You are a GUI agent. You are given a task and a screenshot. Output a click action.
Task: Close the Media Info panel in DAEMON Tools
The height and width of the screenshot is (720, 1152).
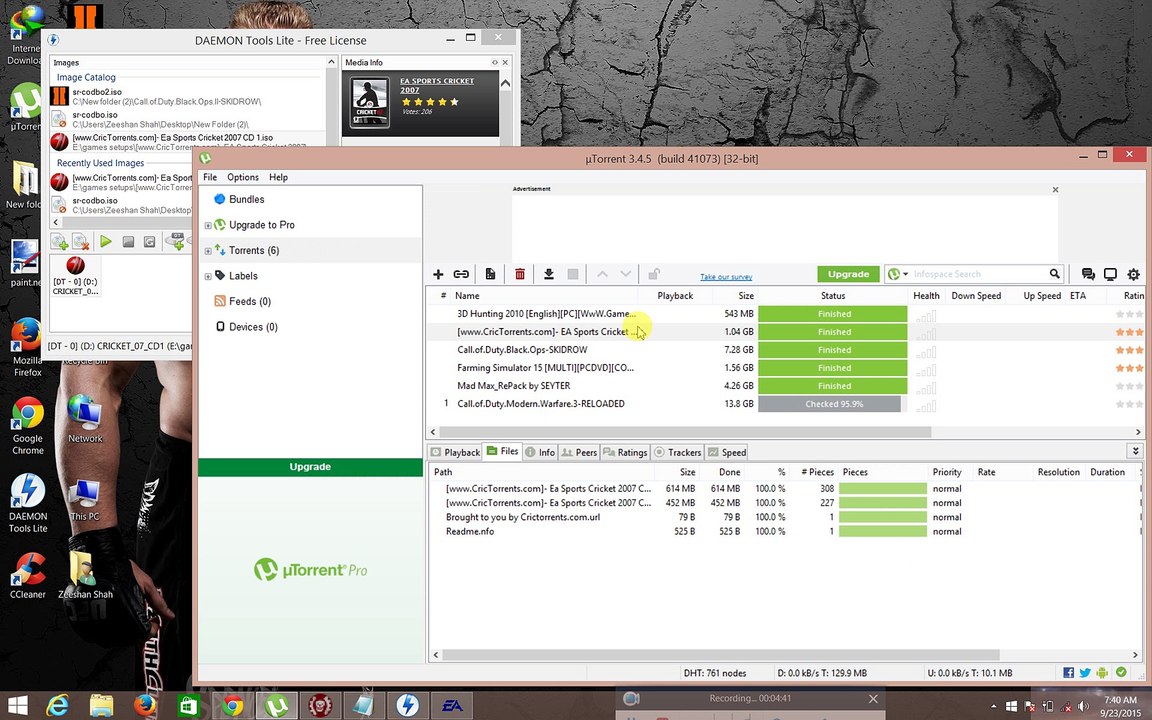505,62
